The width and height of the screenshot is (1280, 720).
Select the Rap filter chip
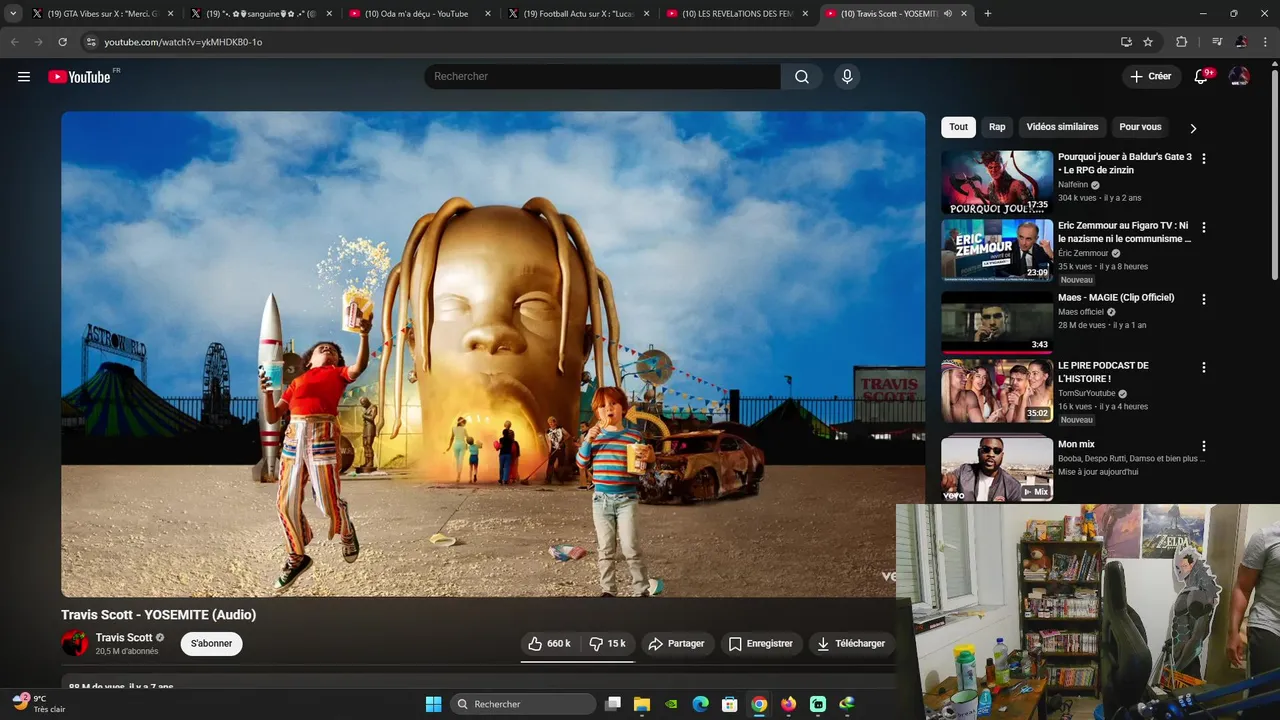pos(997,127)
